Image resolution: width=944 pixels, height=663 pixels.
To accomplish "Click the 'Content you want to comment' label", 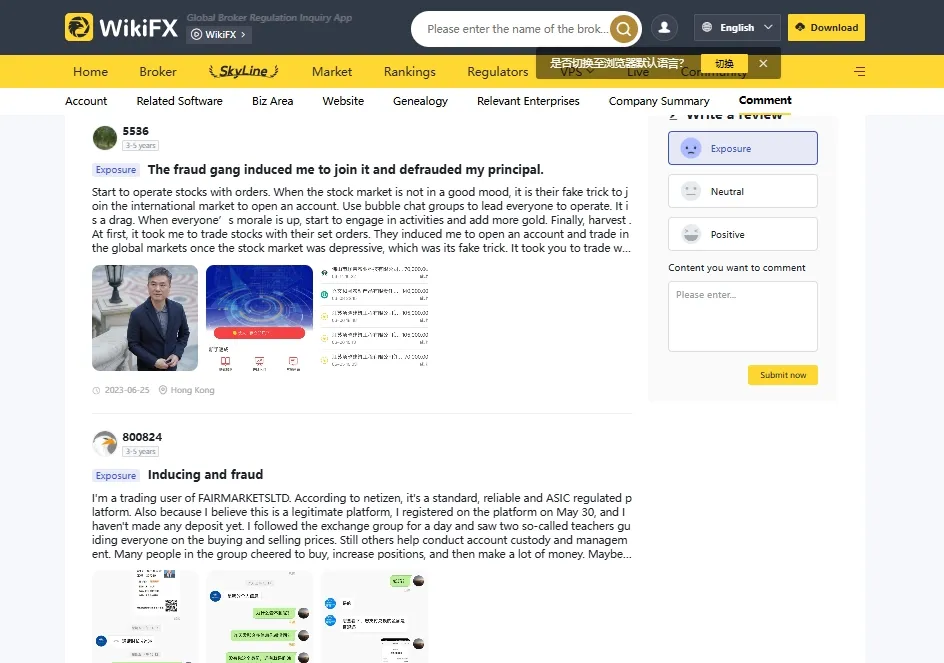I will point(736,267).
